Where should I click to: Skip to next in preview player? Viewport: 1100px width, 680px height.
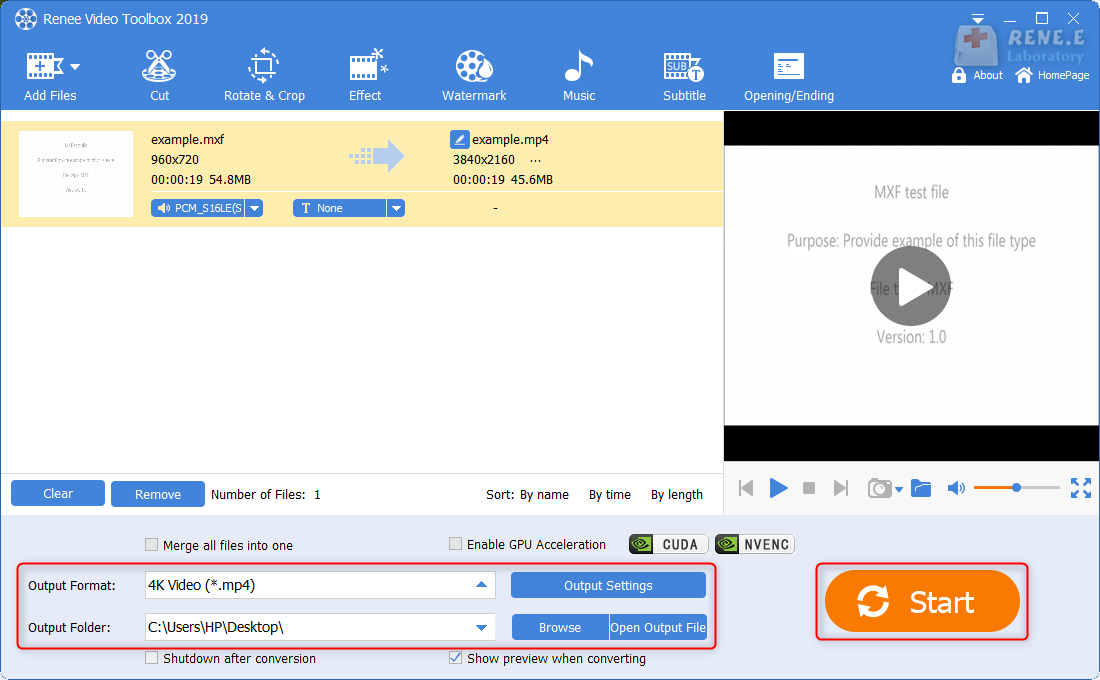click(x=840, y=488)
